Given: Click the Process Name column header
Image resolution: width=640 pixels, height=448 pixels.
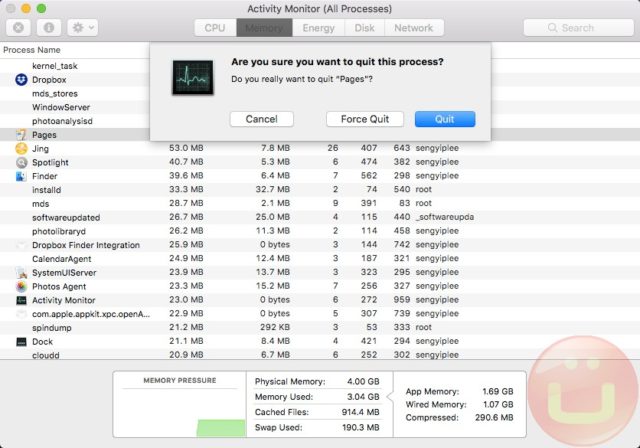Looking at the screenshot, I should (x=32, y=50).
